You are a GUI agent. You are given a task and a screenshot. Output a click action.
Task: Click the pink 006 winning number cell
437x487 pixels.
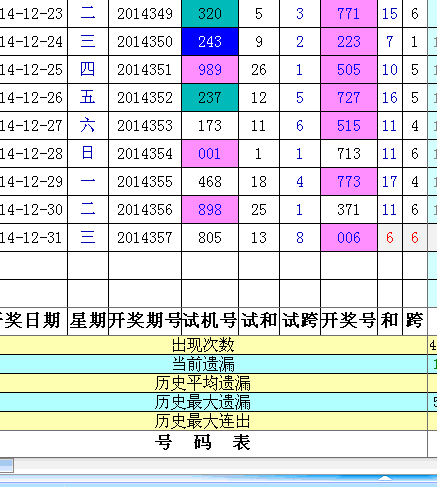349,238
